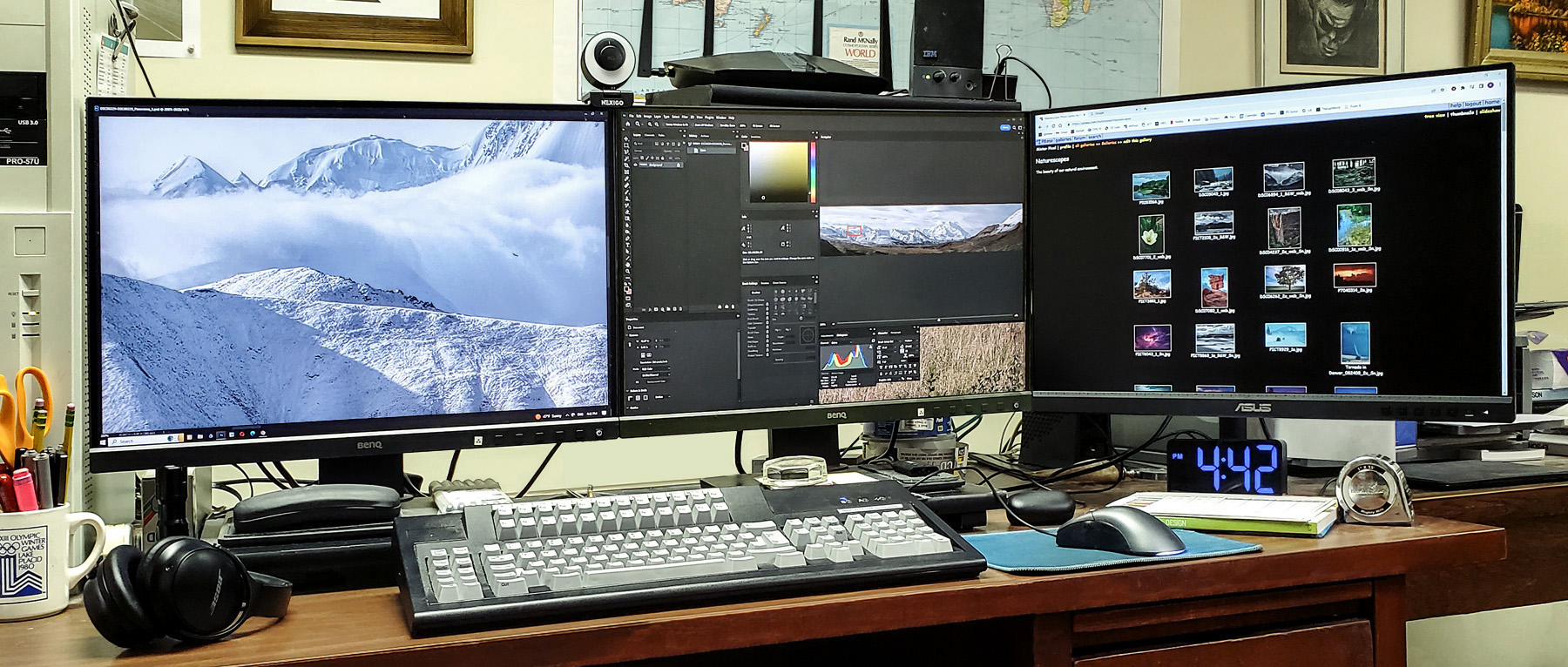Open the Tornado in Denver thumbnail
This screenshot has width=1568, height=667.
tap(1355, 342)
